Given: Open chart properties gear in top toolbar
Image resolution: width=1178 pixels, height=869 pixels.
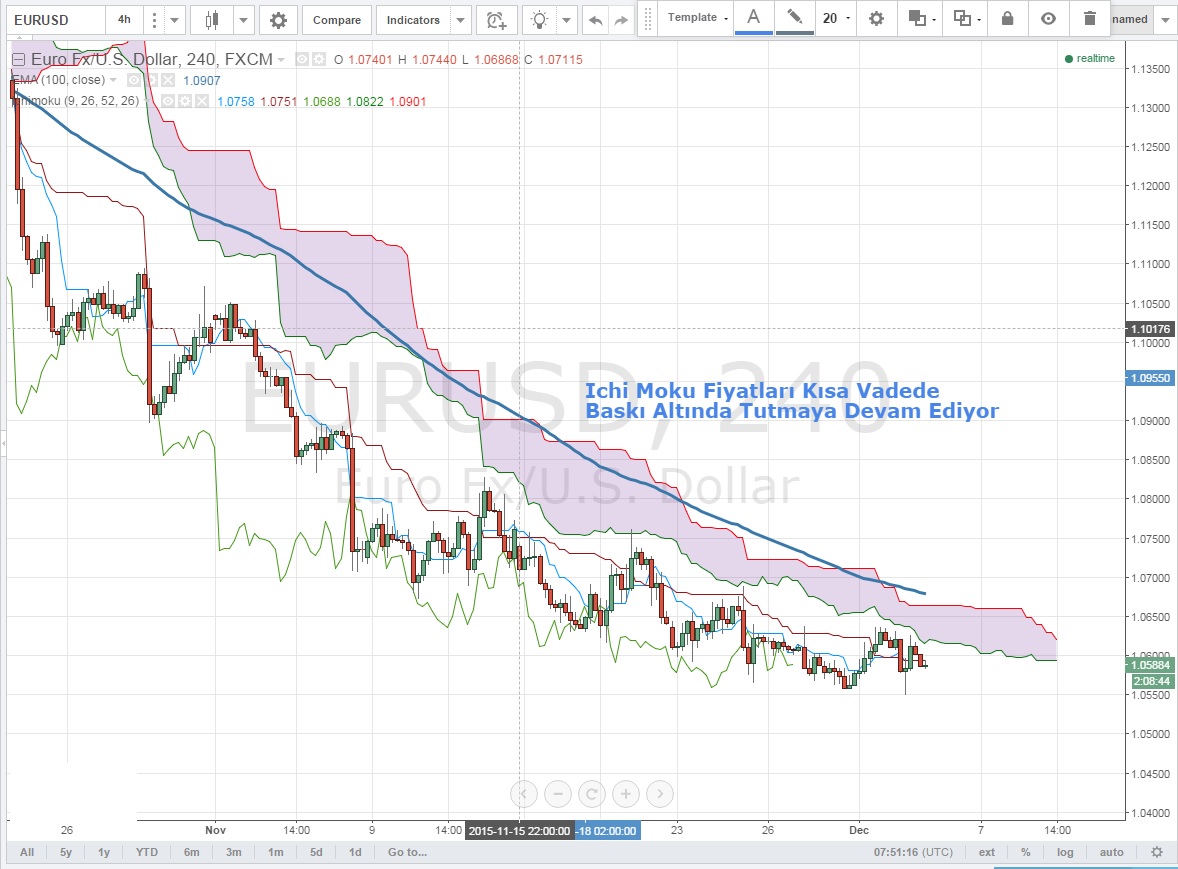Looking at the screenshot, I should pos(278,20).
